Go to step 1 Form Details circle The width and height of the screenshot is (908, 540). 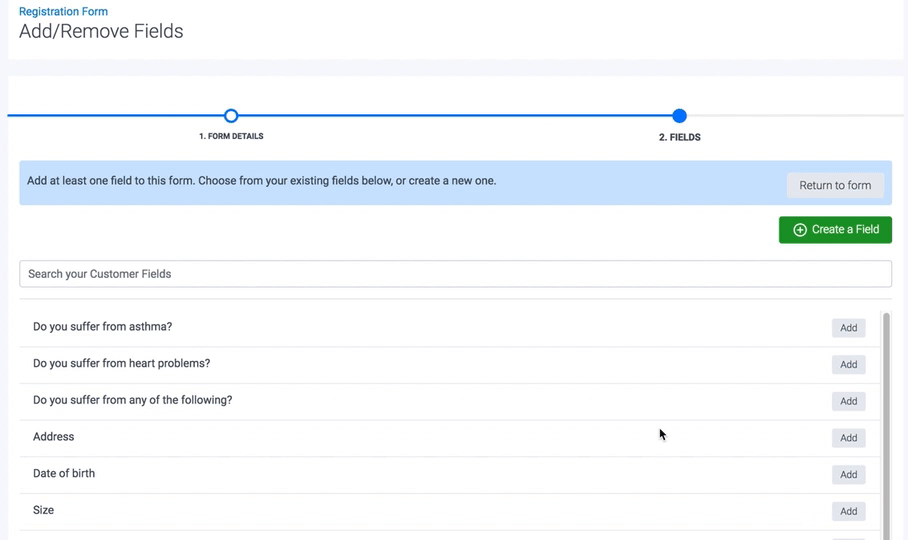231,116
